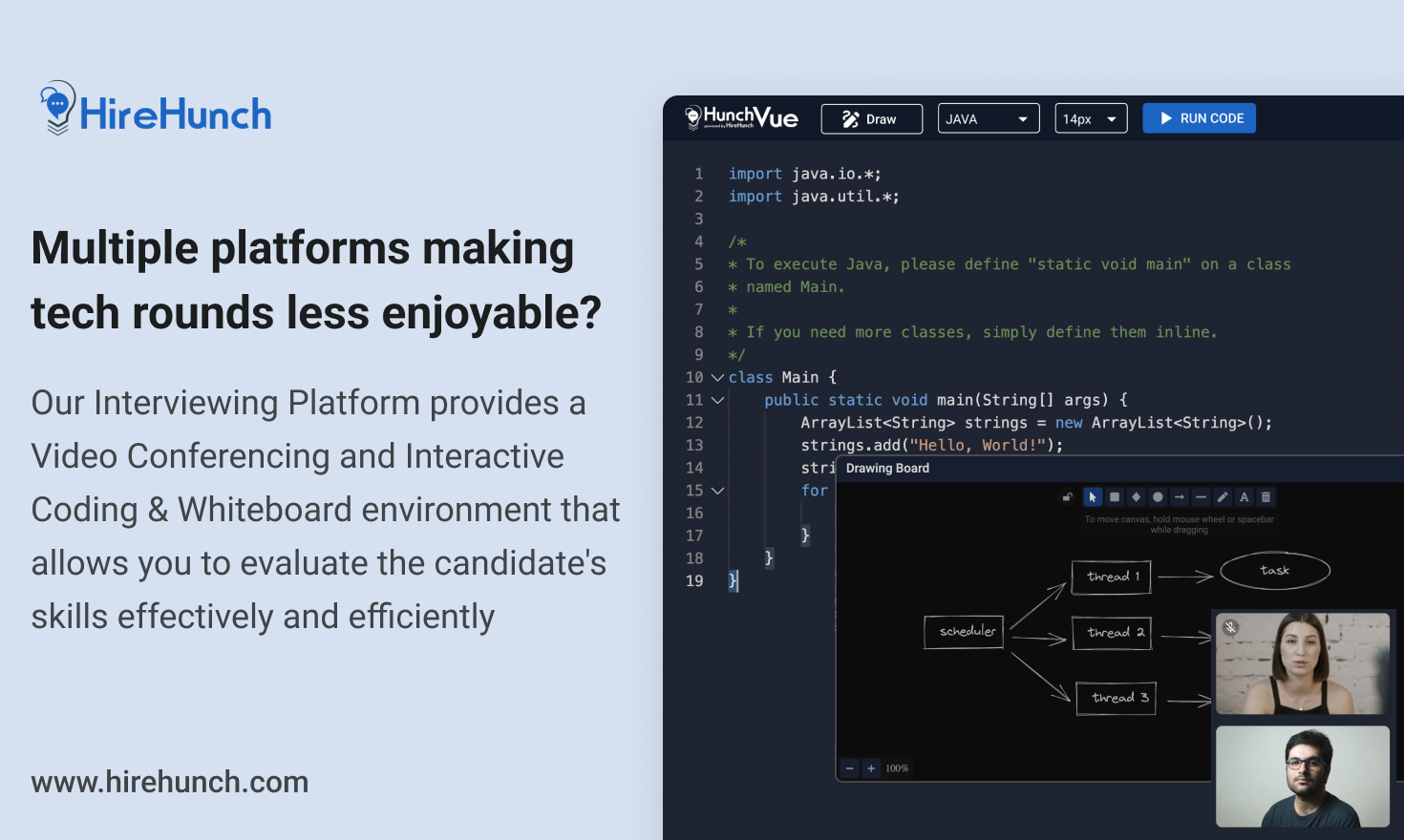Viewport: 1404px width, 840px height.
Task: Select the ellipse shape tool
Action: coord(1158,497)
